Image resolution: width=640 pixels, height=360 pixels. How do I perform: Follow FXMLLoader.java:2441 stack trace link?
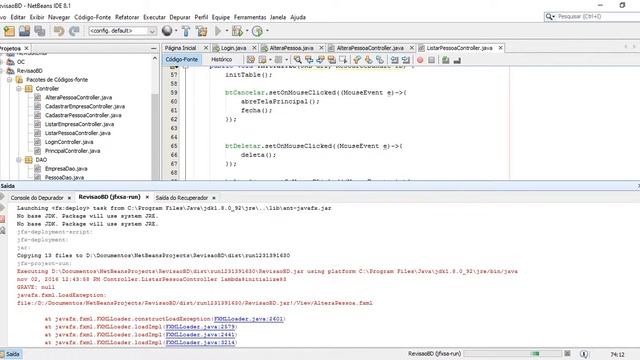tap(200, 335)
